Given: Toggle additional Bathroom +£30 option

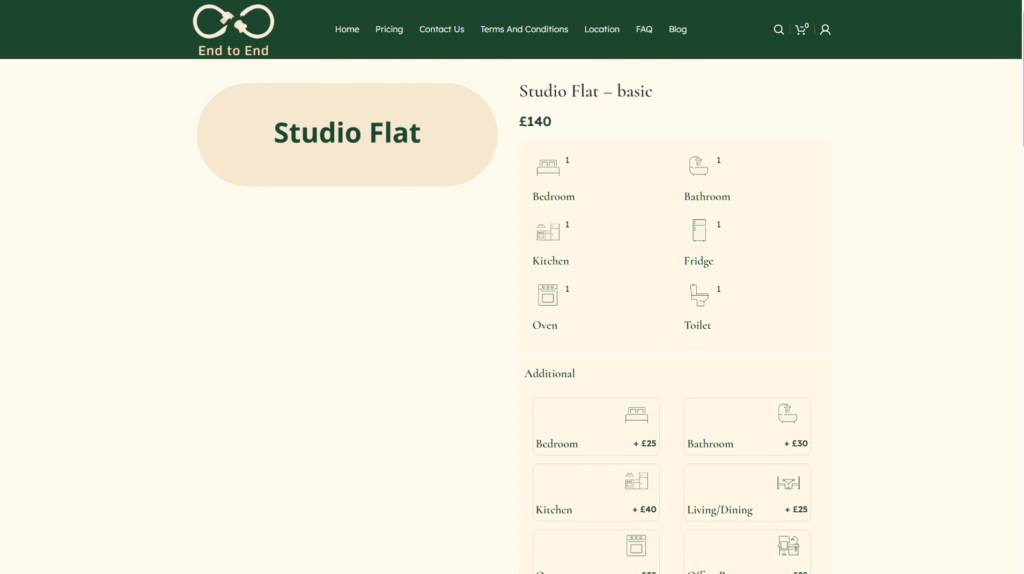Looking at the screenshot, I should tap(747, 427).
